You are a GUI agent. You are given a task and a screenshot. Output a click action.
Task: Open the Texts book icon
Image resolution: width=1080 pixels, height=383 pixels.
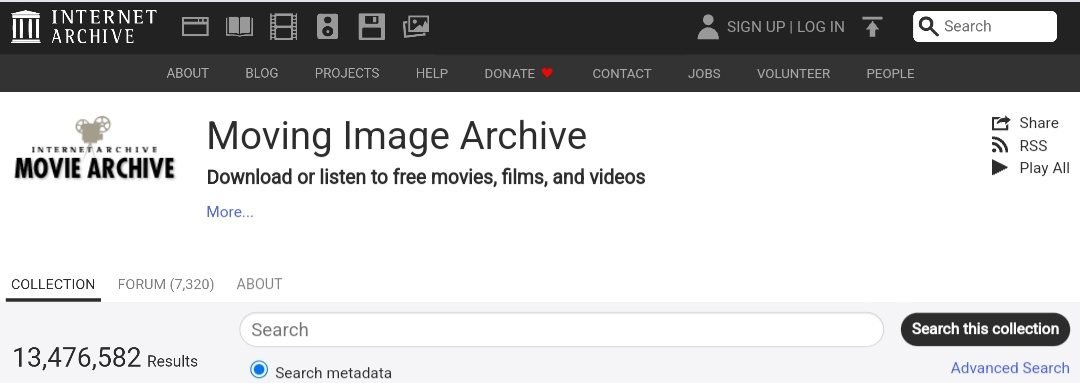(239, 27)
